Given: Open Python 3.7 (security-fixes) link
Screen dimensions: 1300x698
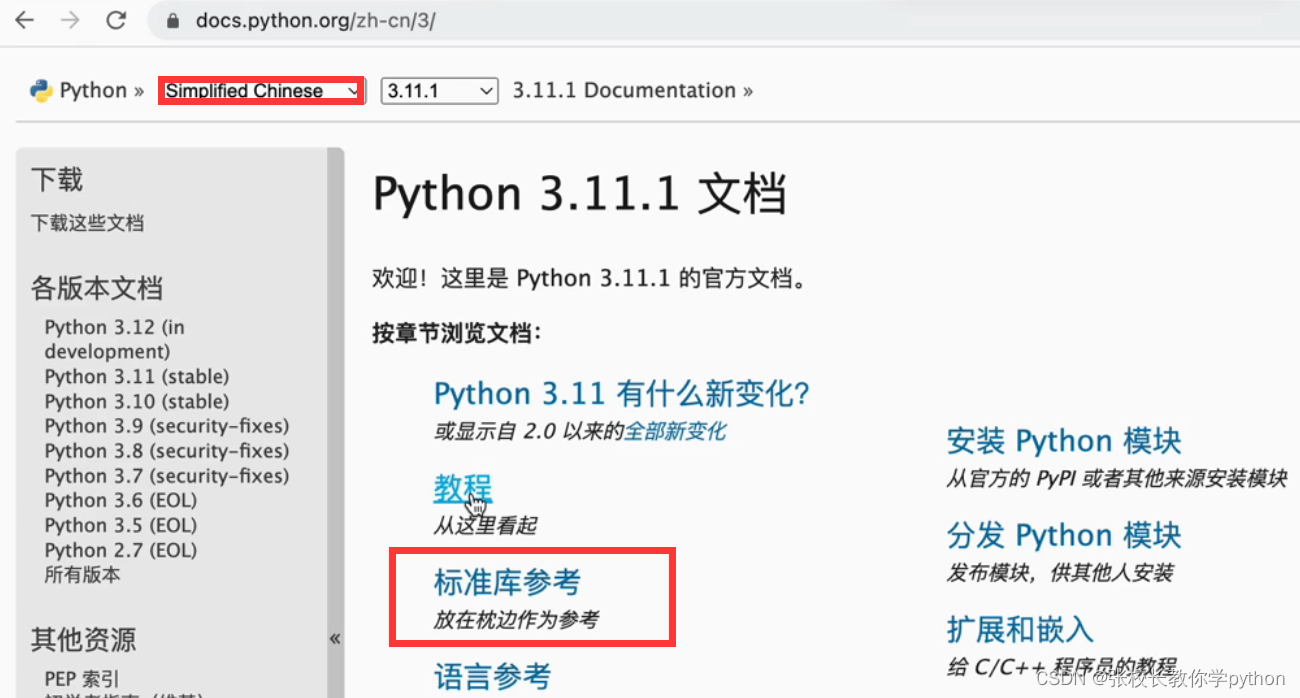Looking at the screenshot, I should (x=167, y=476).
